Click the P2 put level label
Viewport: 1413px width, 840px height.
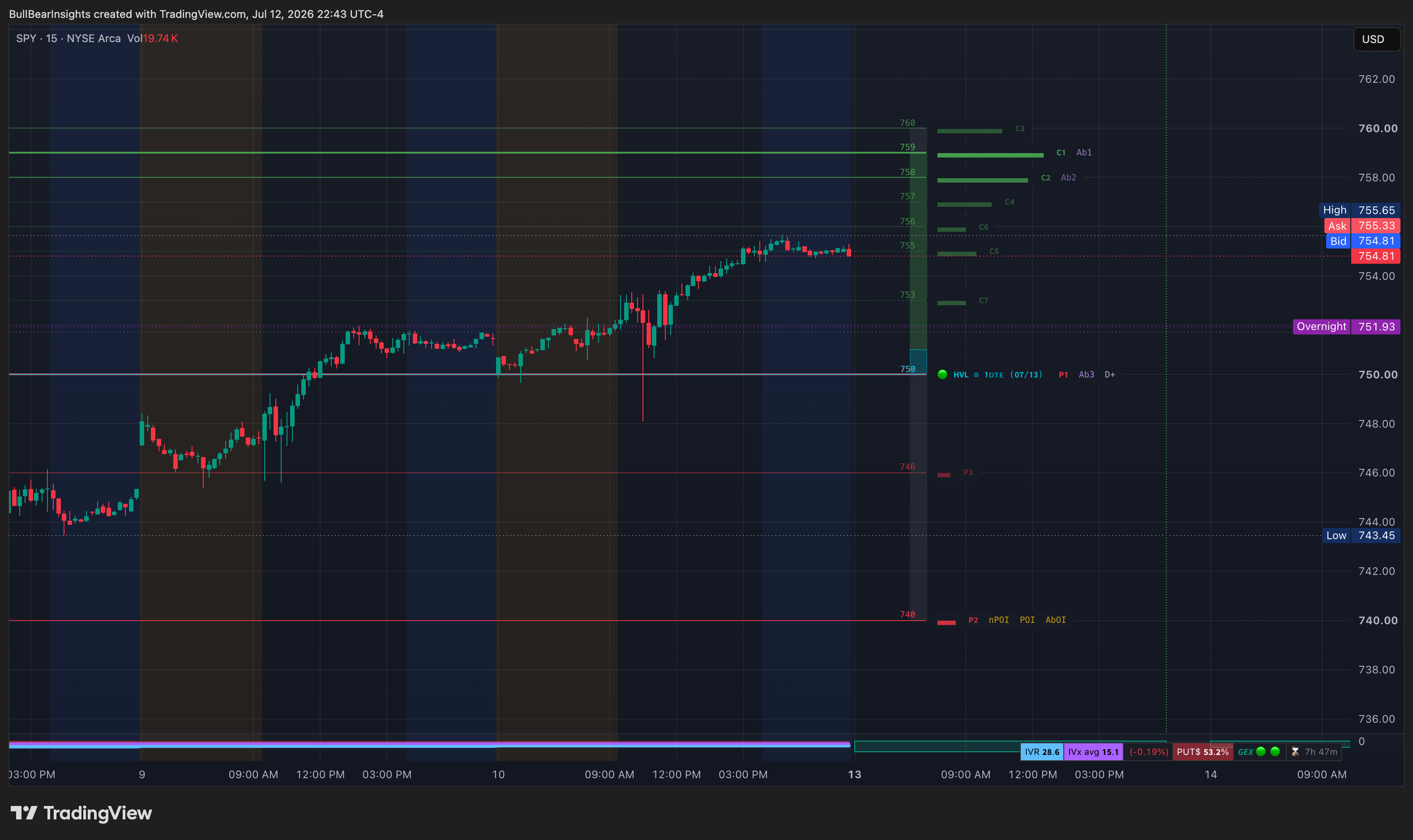(973, 621)
